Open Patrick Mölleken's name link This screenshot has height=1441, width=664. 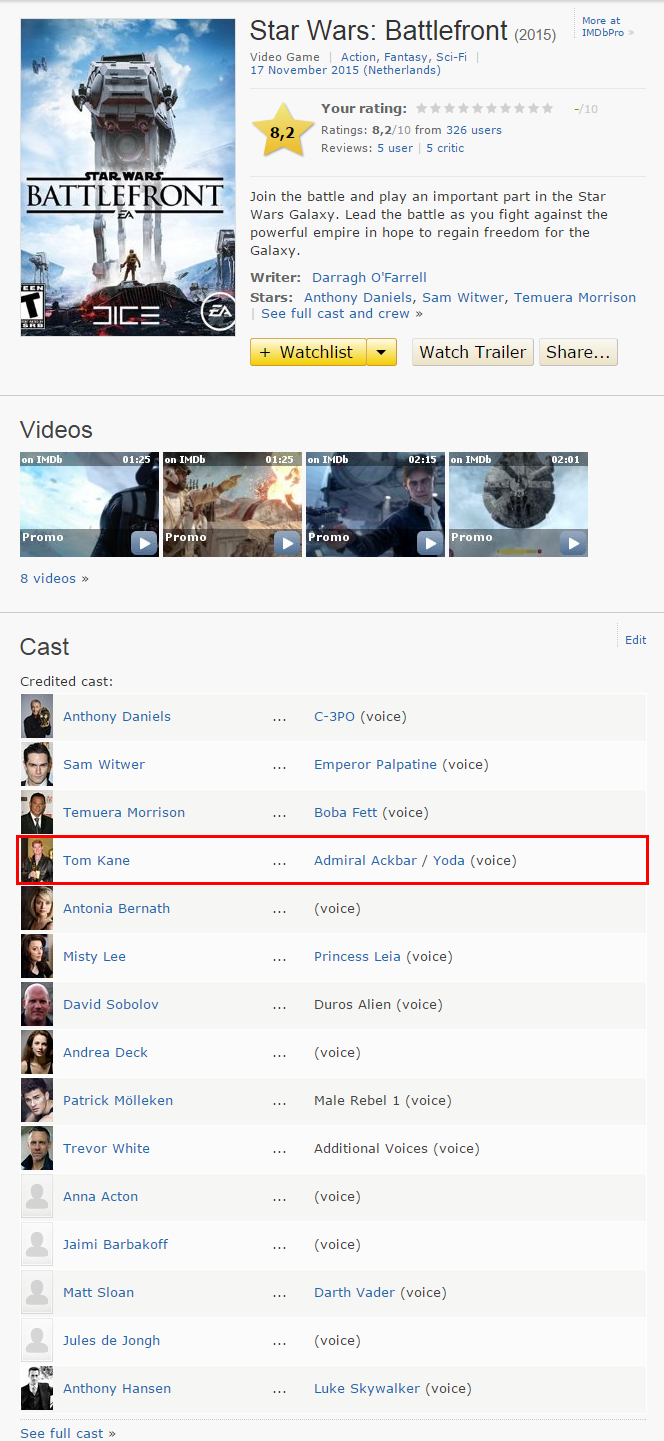coord(118,1100)
